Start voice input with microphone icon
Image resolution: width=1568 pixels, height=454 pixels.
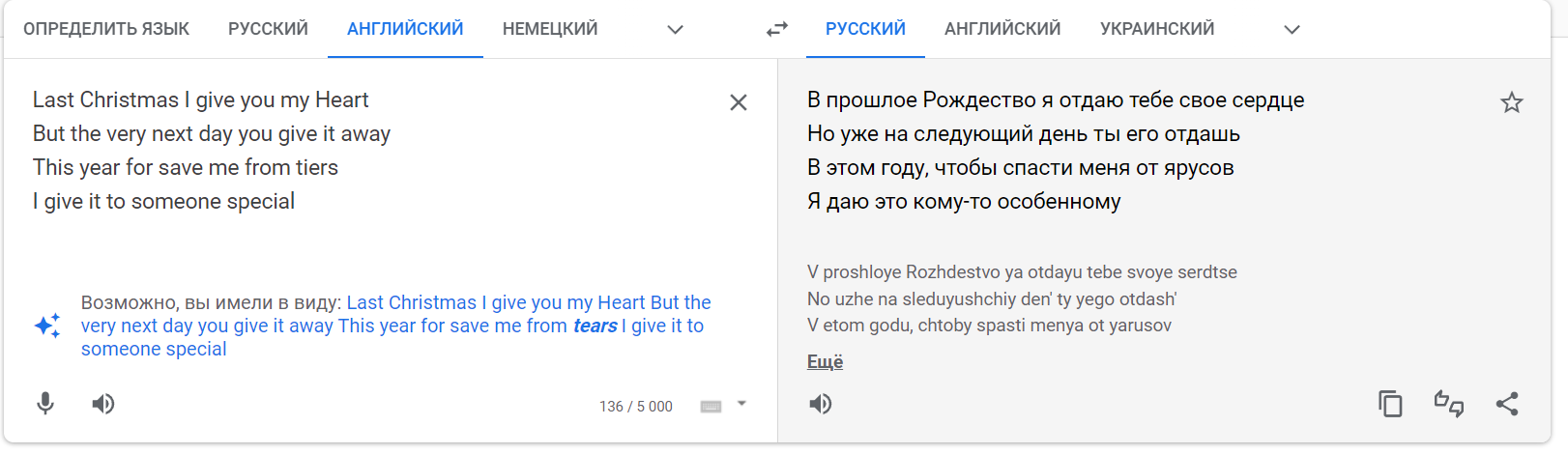[x=45, y=404]
